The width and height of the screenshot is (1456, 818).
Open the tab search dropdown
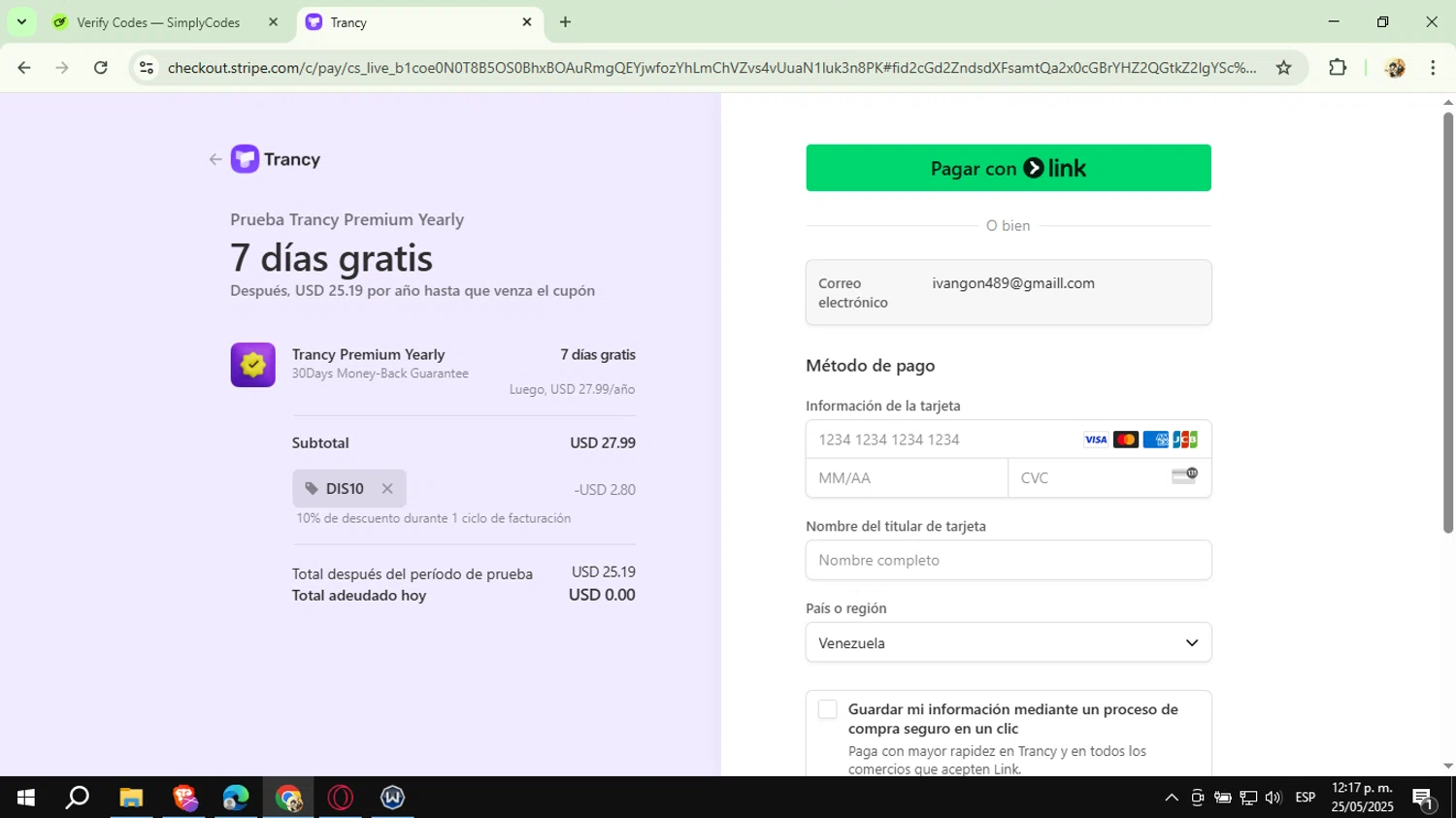[21, 22]
